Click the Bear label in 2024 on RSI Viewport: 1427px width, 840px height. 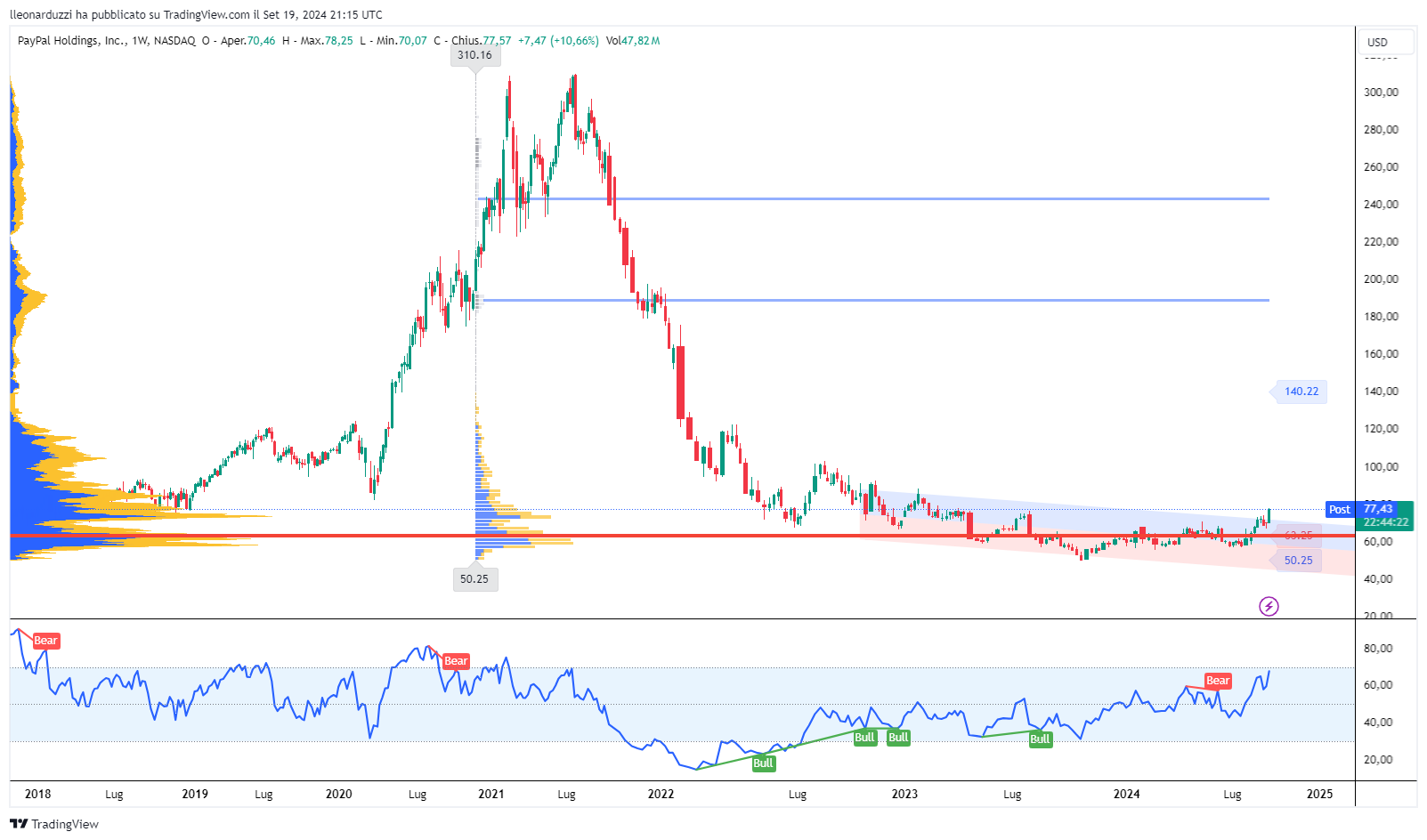click(x=1218, y=681)
